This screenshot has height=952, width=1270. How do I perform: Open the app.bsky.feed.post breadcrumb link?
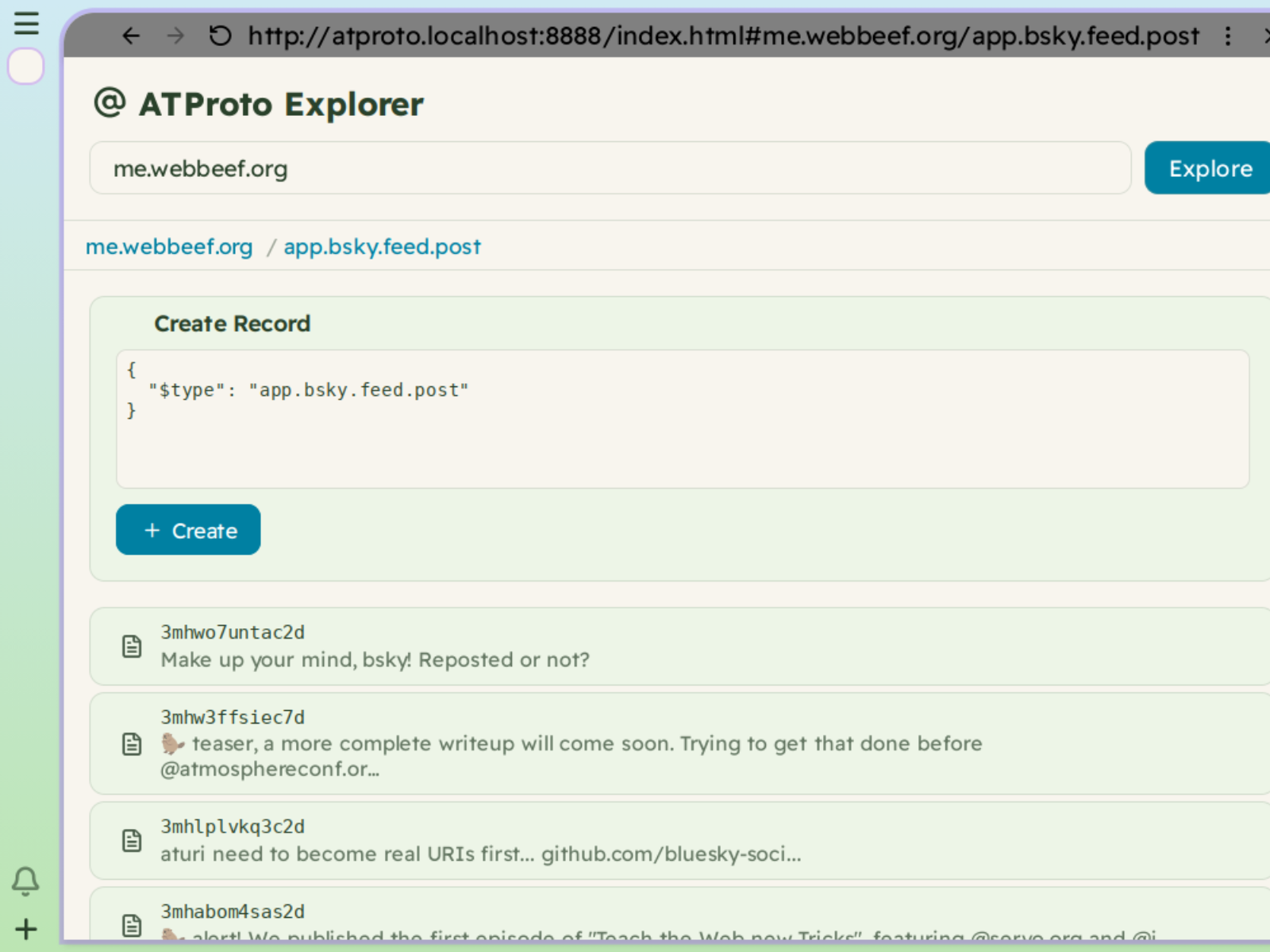[383, 247]
